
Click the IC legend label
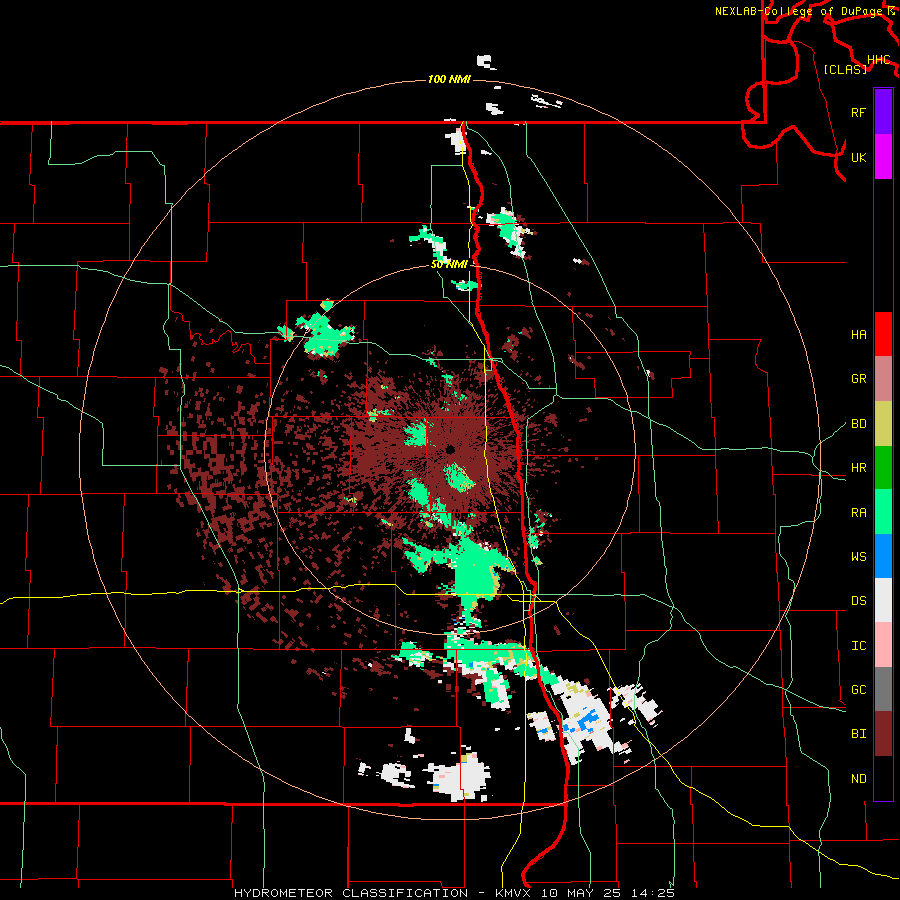[858, 646]
